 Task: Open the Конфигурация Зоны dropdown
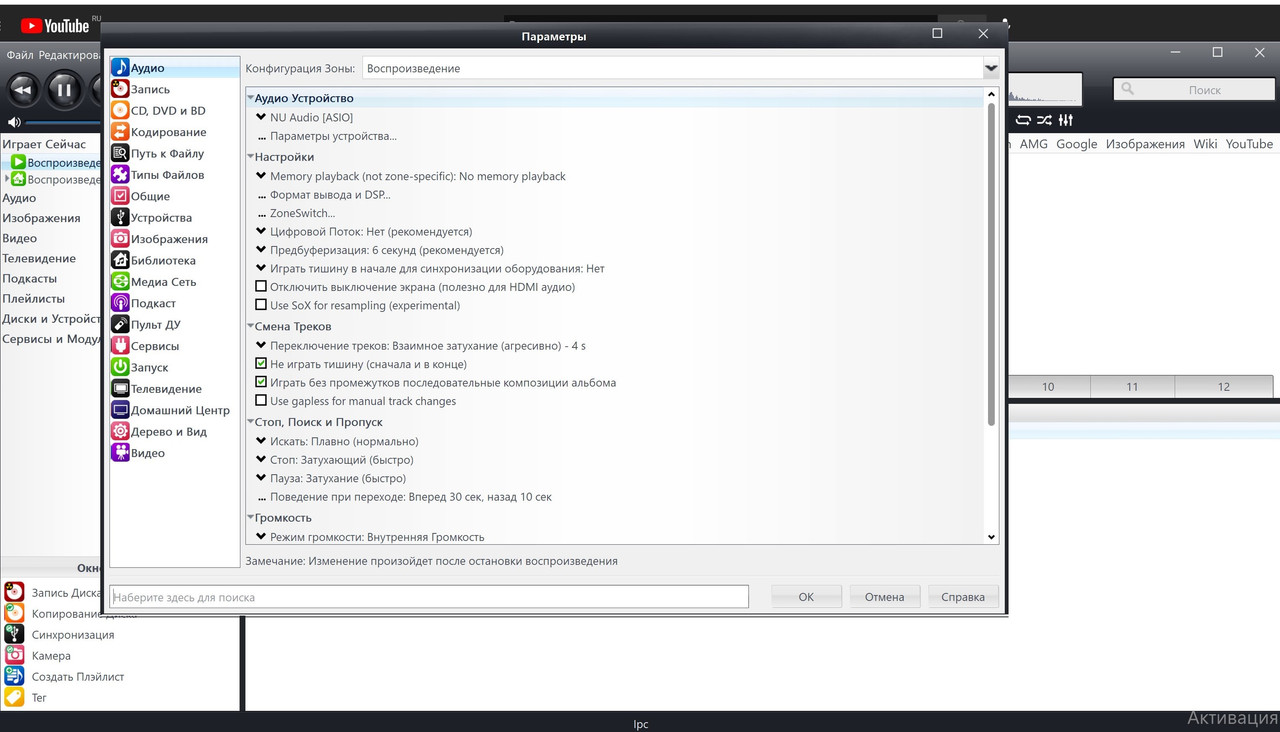click(991, 68)
